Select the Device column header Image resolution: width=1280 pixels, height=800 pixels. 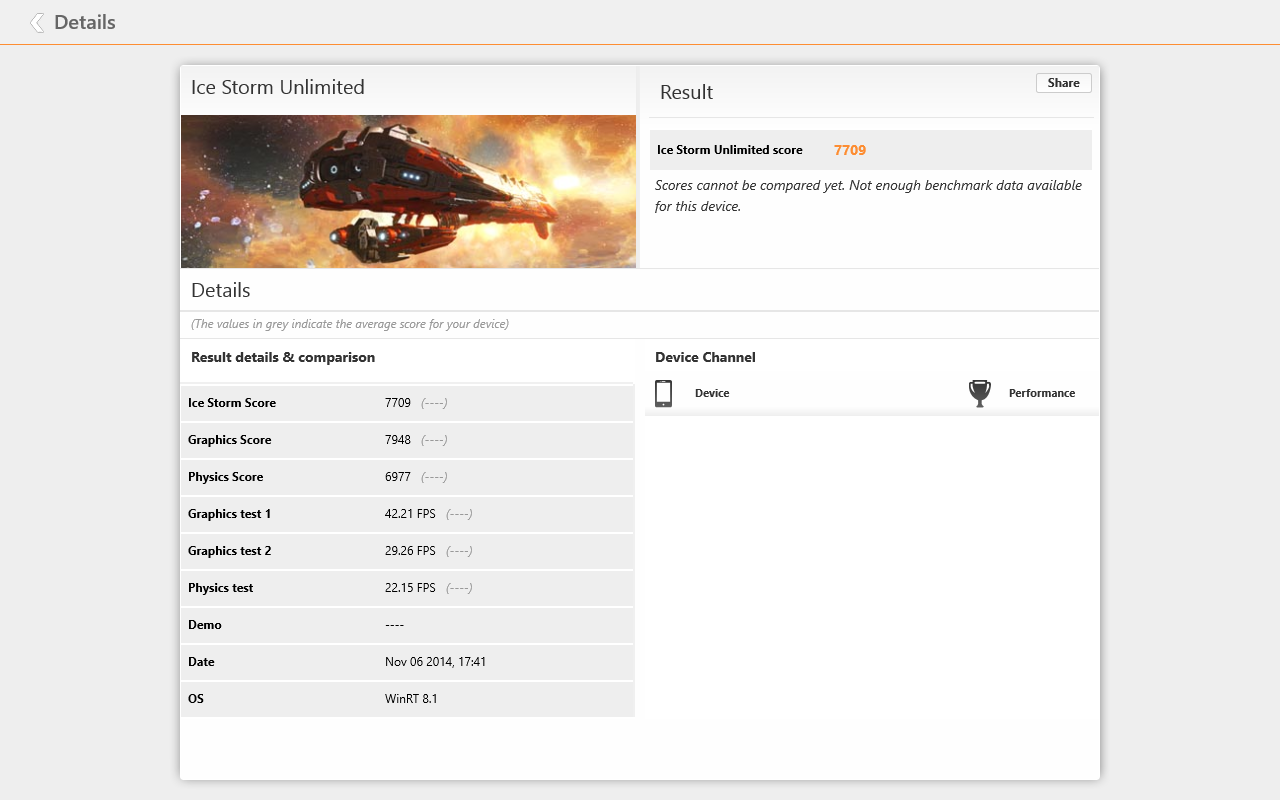(712, 393)
